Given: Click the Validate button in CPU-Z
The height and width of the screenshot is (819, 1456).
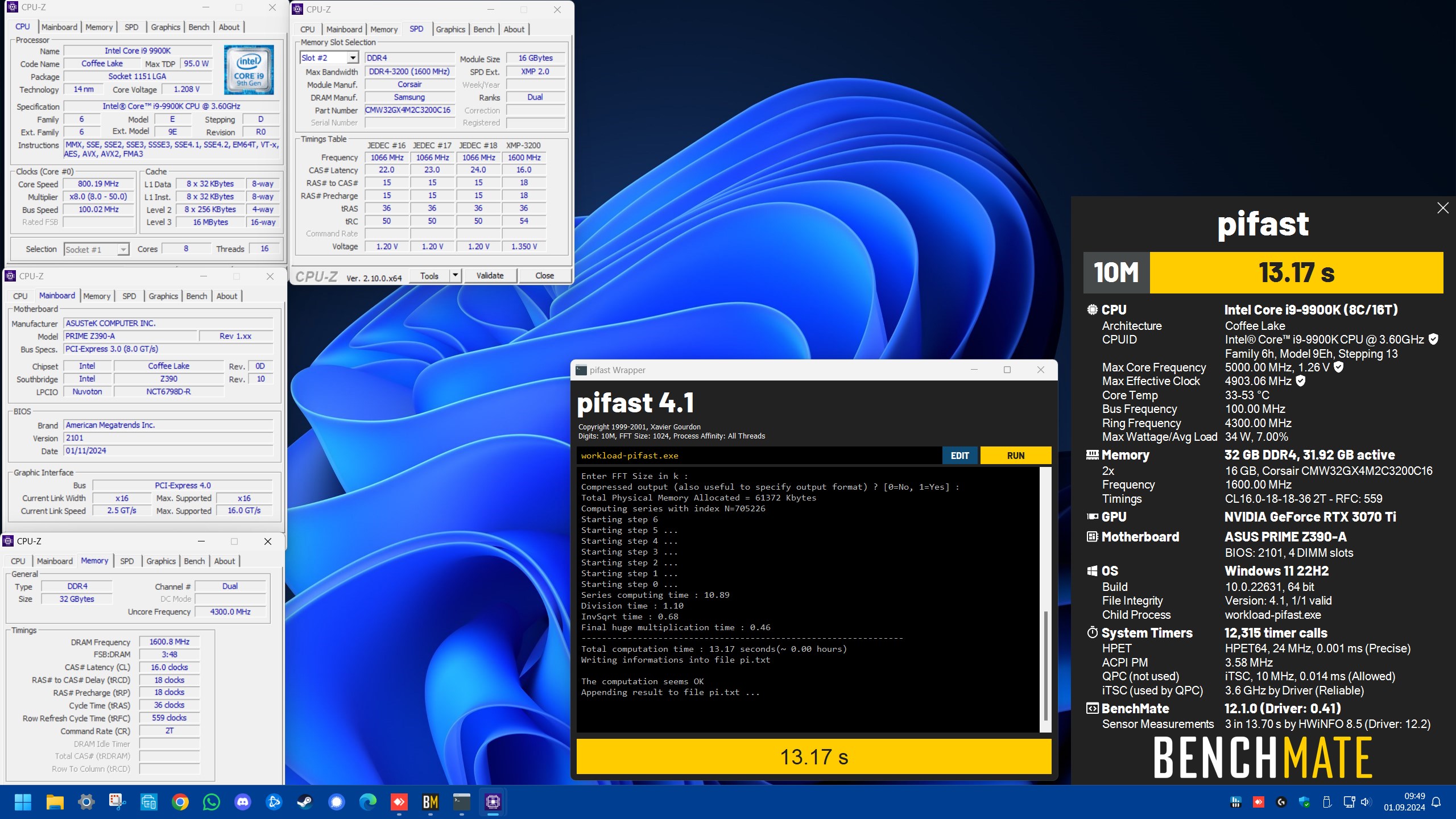Looking at the screenshot, I should click(490, 276).
